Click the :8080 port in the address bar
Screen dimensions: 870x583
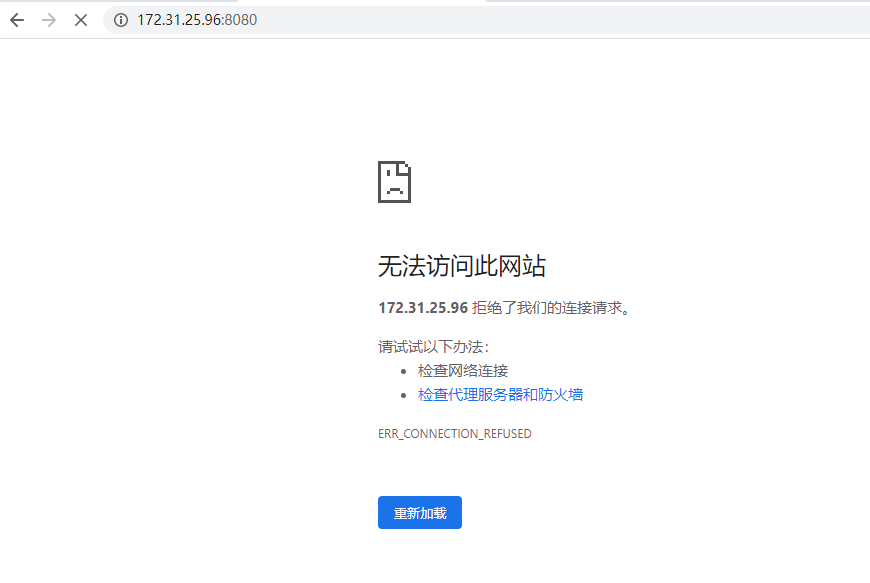pyautogui.click(x=240, y=20)
